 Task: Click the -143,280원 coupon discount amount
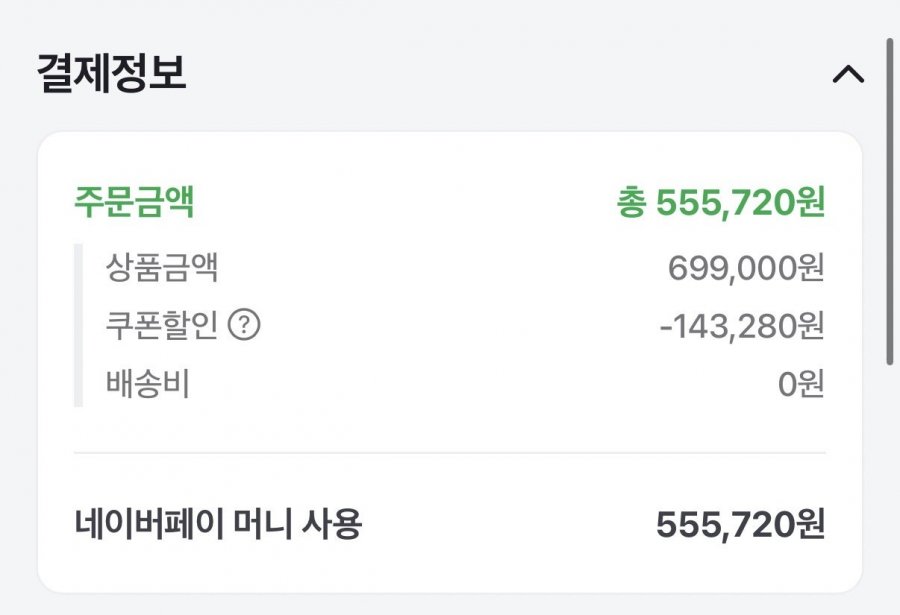tap(742, 326)
